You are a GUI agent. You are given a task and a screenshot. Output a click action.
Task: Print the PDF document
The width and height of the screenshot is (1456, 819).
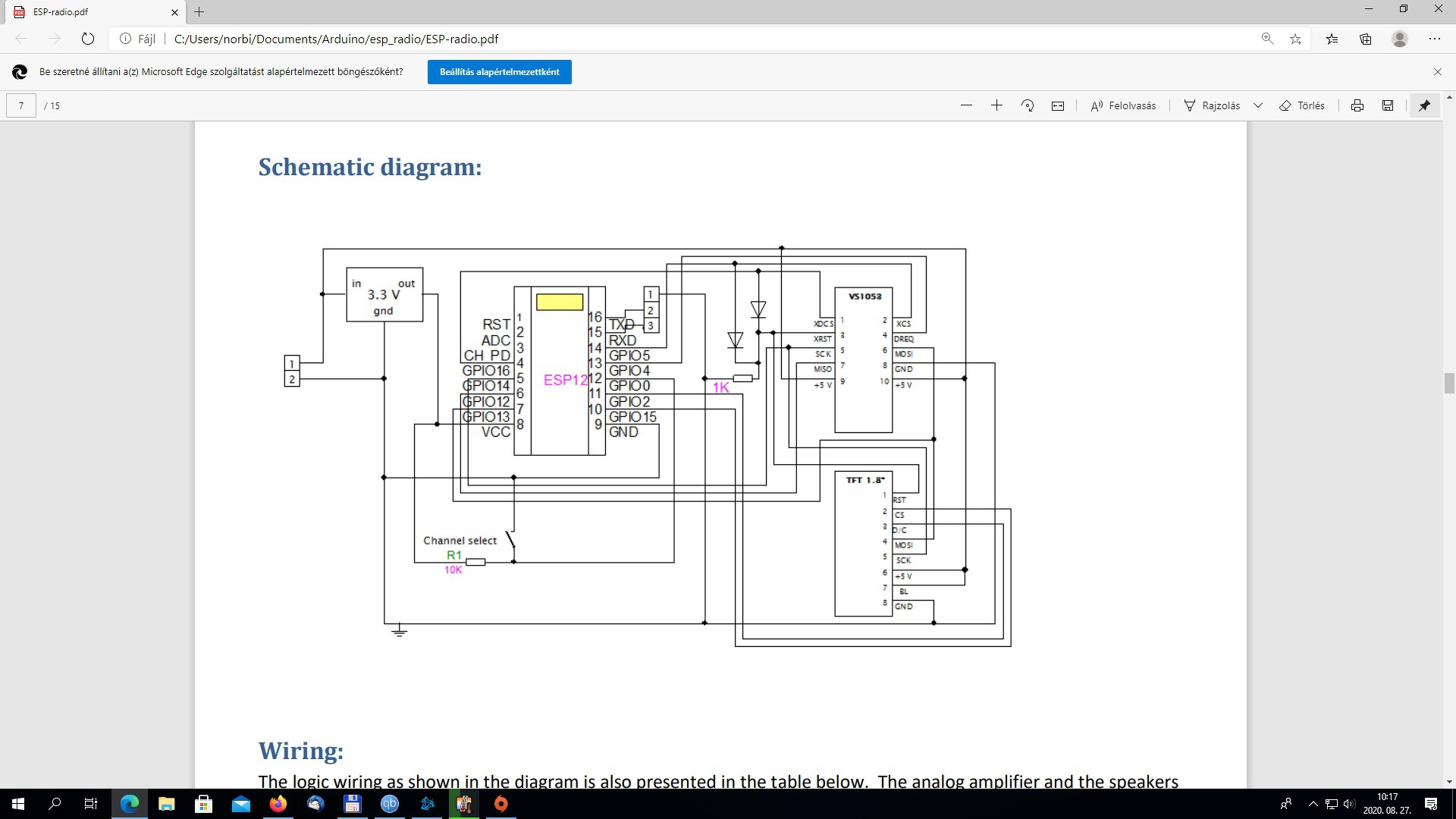click(x=1357, y=105)
